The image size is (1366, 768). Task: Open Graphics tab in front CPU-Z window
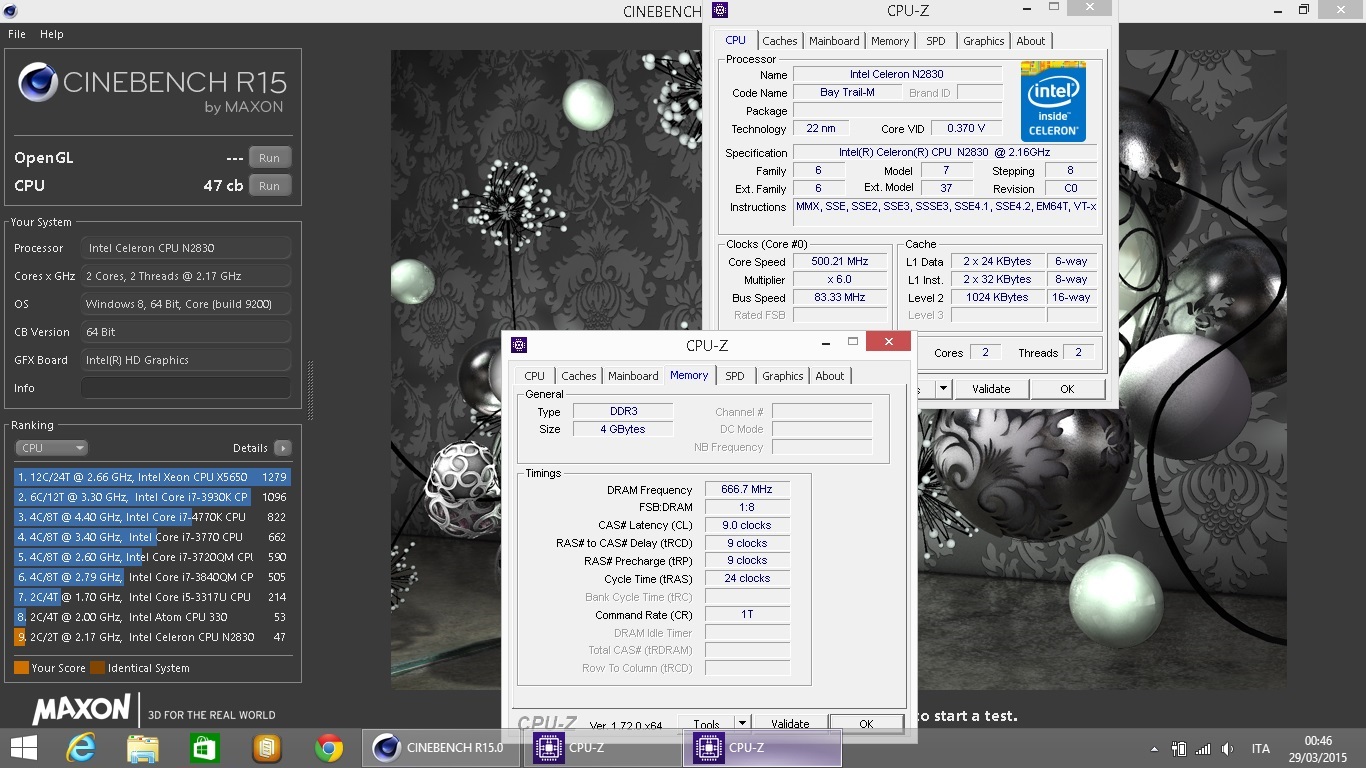(783, 376)
